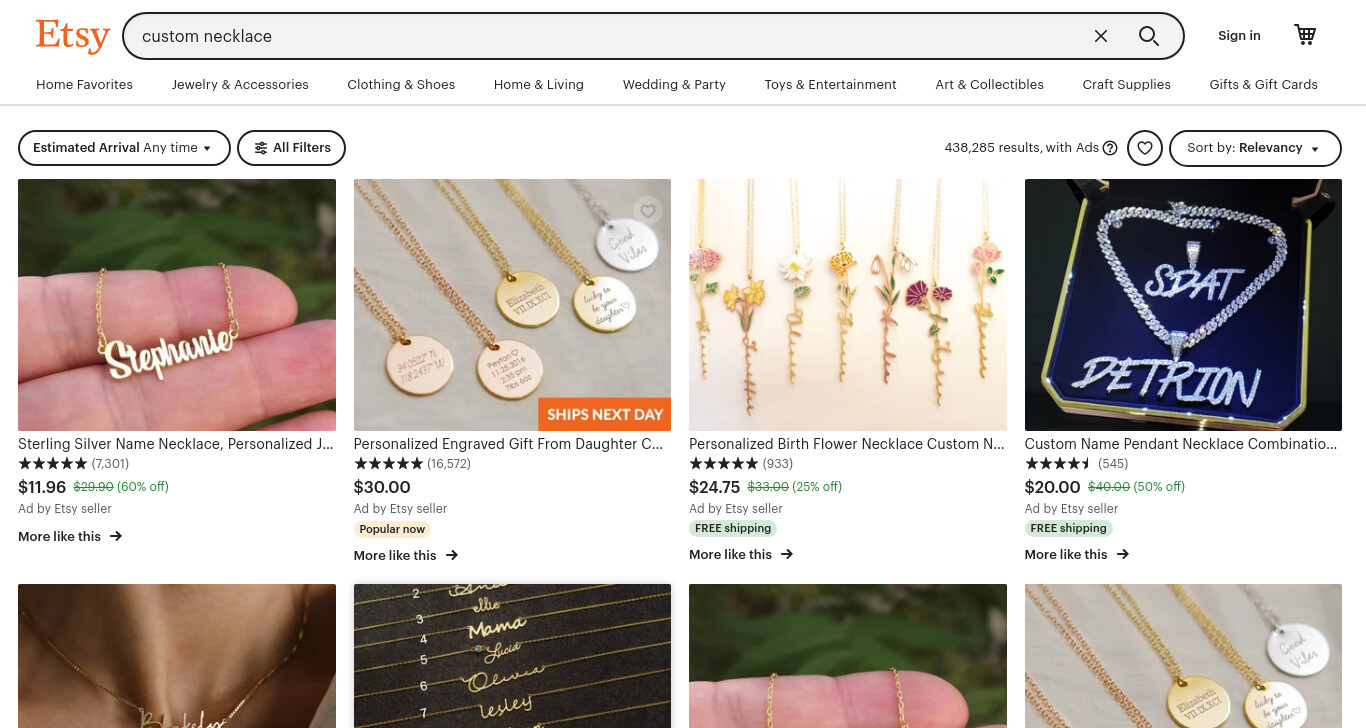The height and width of the screenshot is (728, 1366).
Task: Click More like this under the Custom Name Pendant
Action: tap(1077, 554)
